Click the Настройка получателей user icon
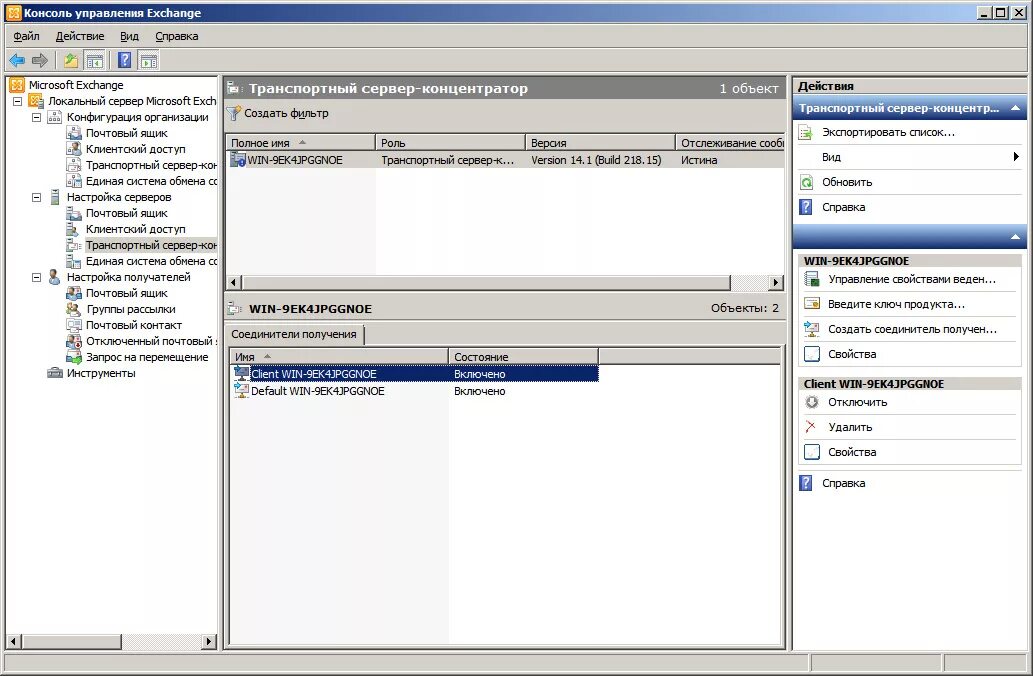The image size is (1033, 676). click(55, 277)
